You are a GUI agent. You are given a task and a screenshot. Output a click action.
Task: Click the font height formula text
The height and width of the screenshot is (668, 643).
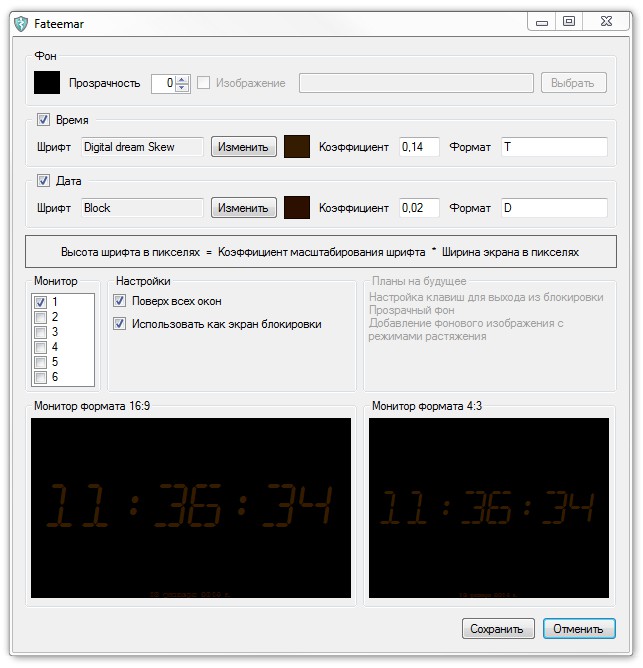coord(320,252)
